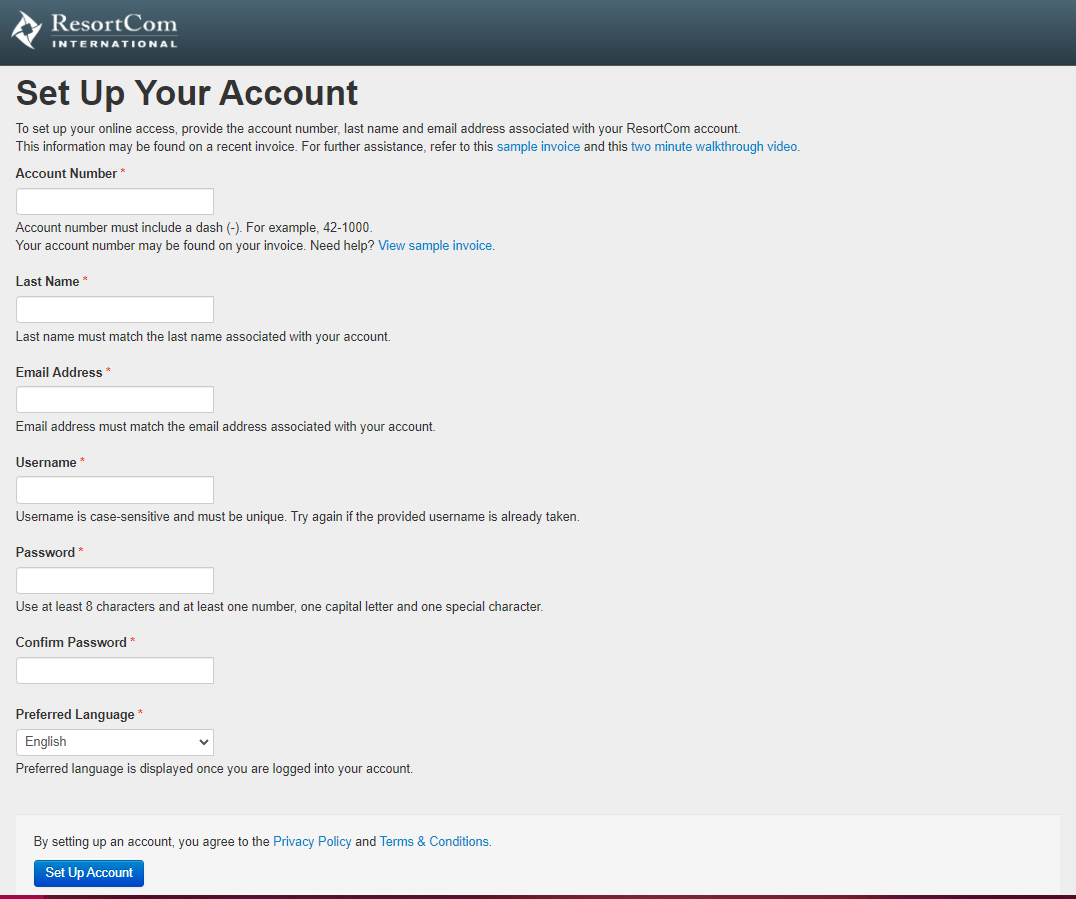Click the Confirm Password input box

pyautogui.click(x=115, y=671)
